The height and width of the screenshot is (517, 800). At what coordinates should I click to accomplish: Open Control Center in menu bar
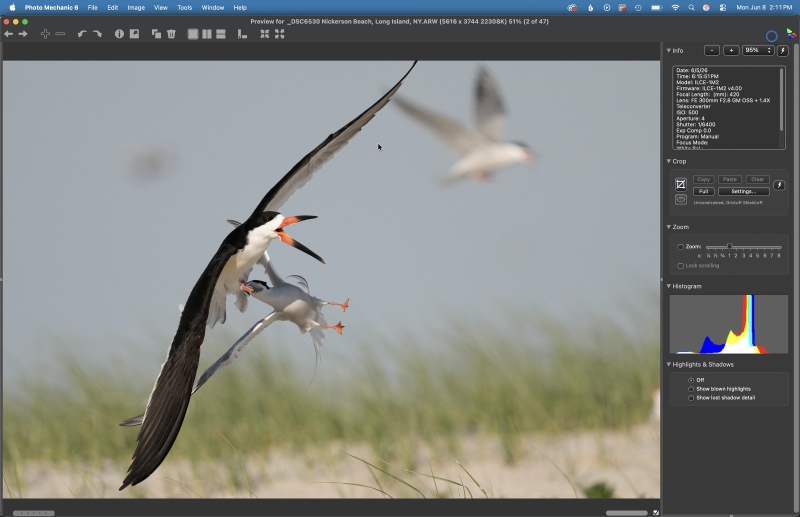723,8
